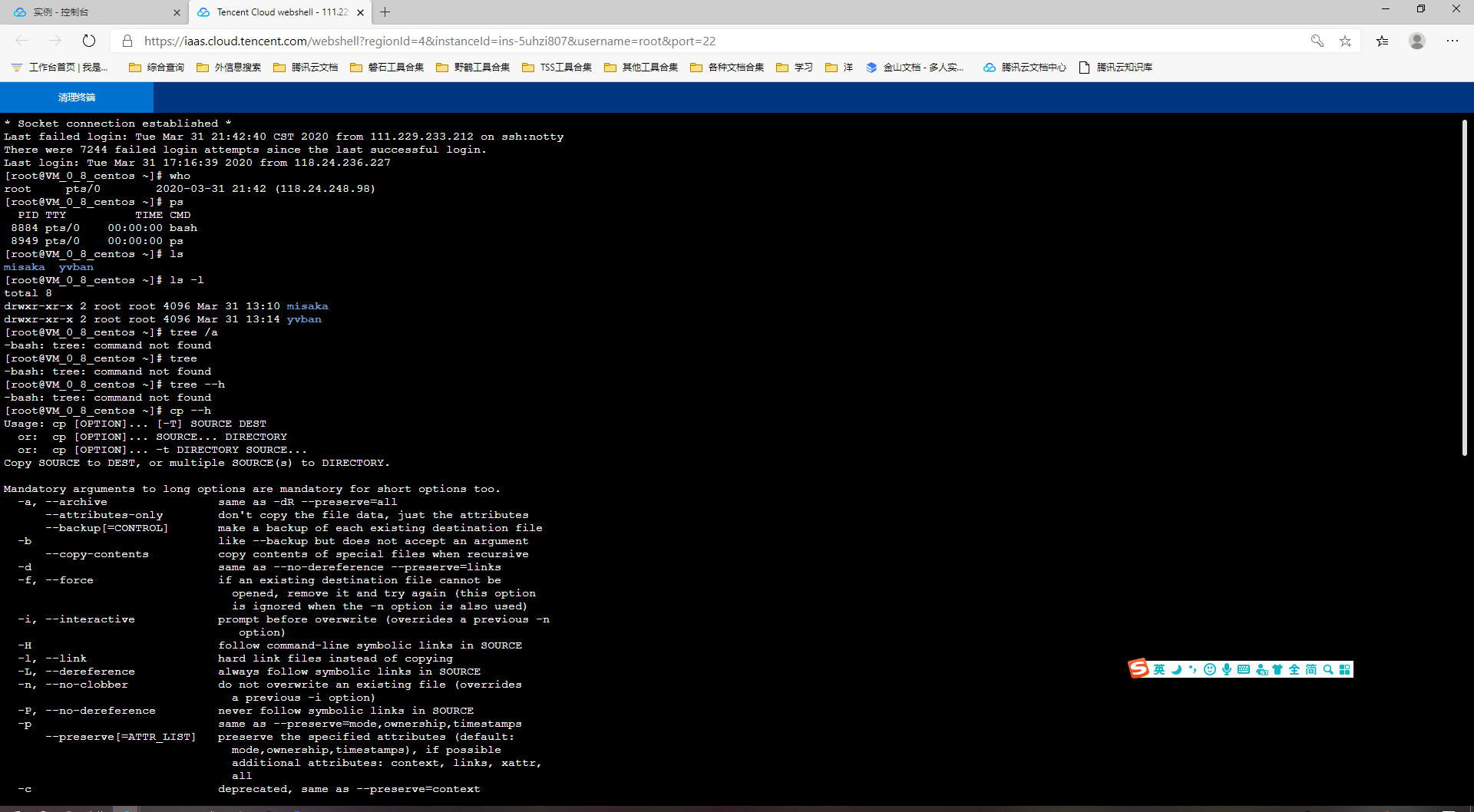This screenshot has height=812, width=1474.
Task: Click the 清理终端 clear terminal button
Action: (x=77, y=97)
